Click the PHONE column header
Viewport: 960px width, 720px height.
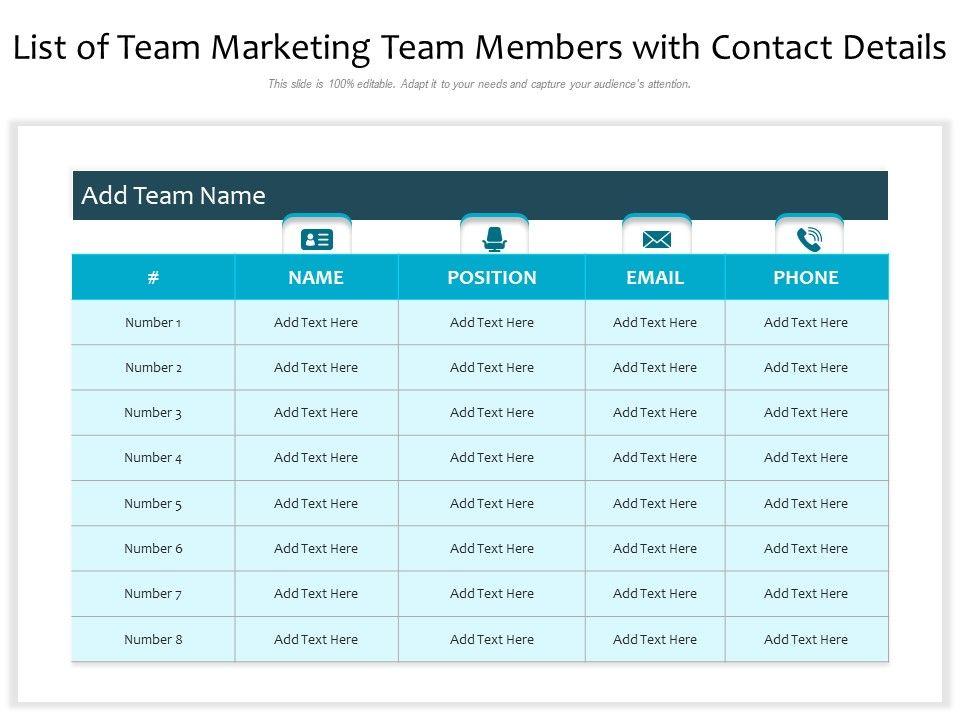[x=806, y=278]
